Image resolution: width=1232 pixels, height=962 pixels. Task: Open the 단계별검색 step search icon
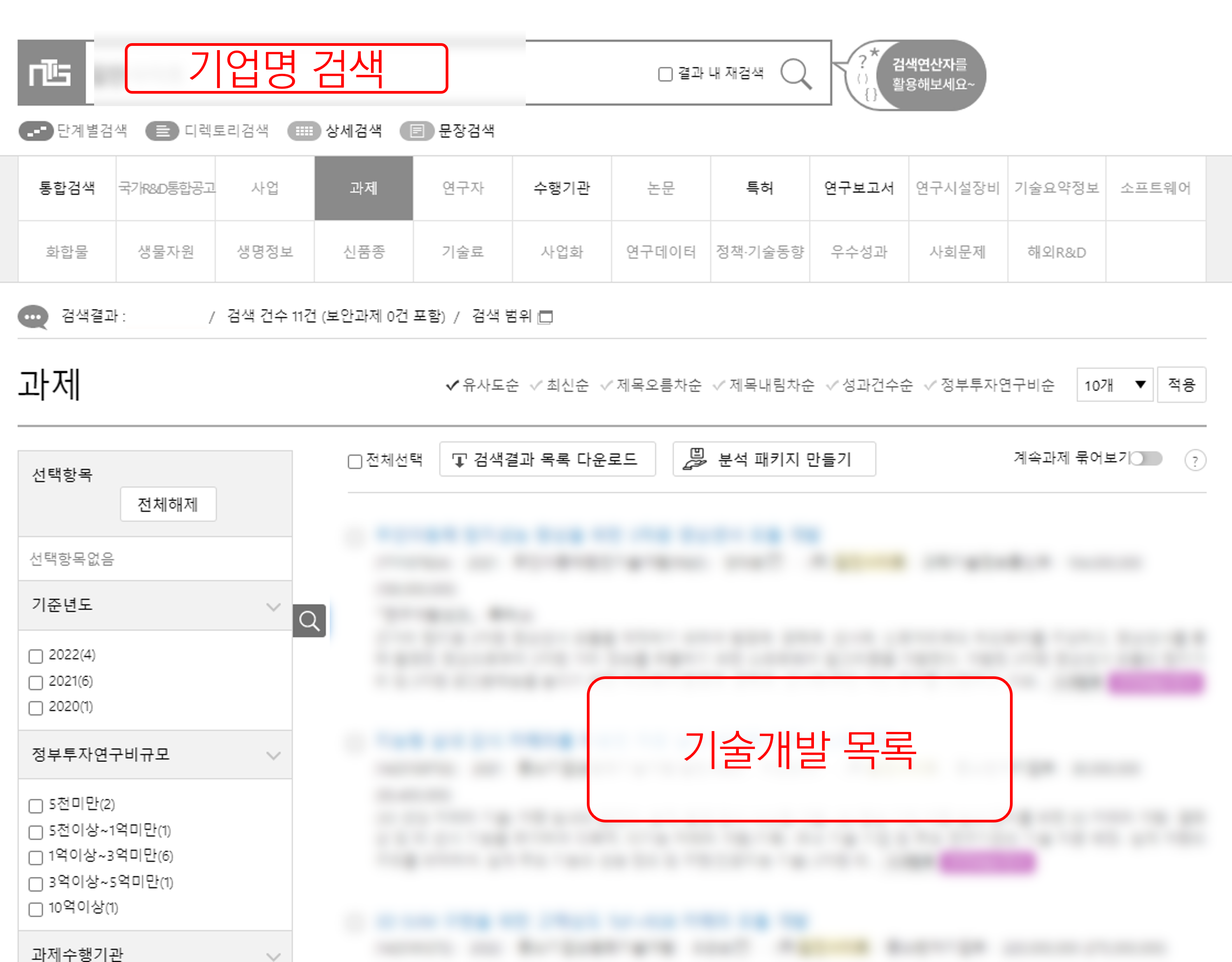click(x=36, y=131)
